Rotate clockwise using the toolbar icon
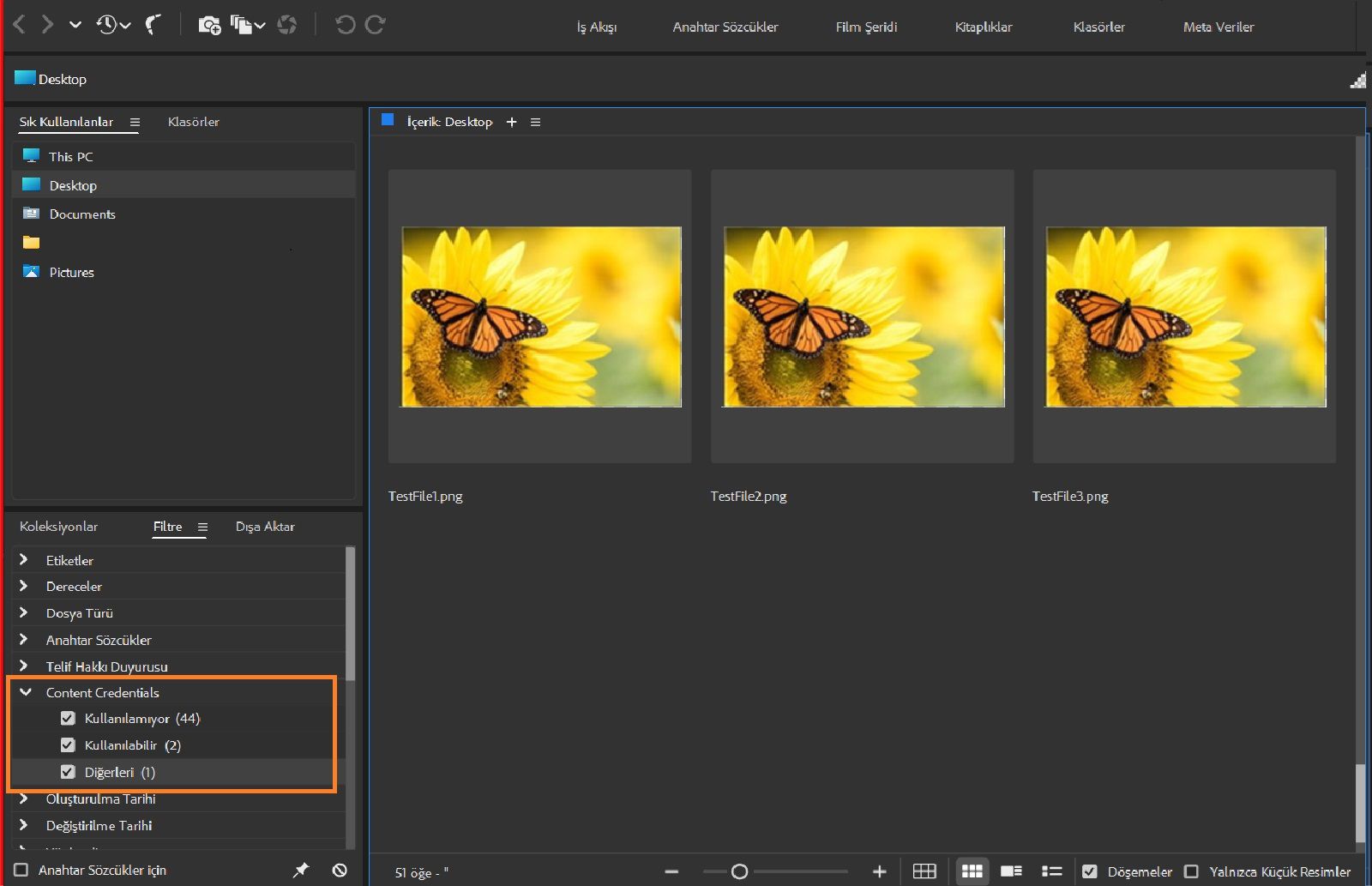 (376, 25)
